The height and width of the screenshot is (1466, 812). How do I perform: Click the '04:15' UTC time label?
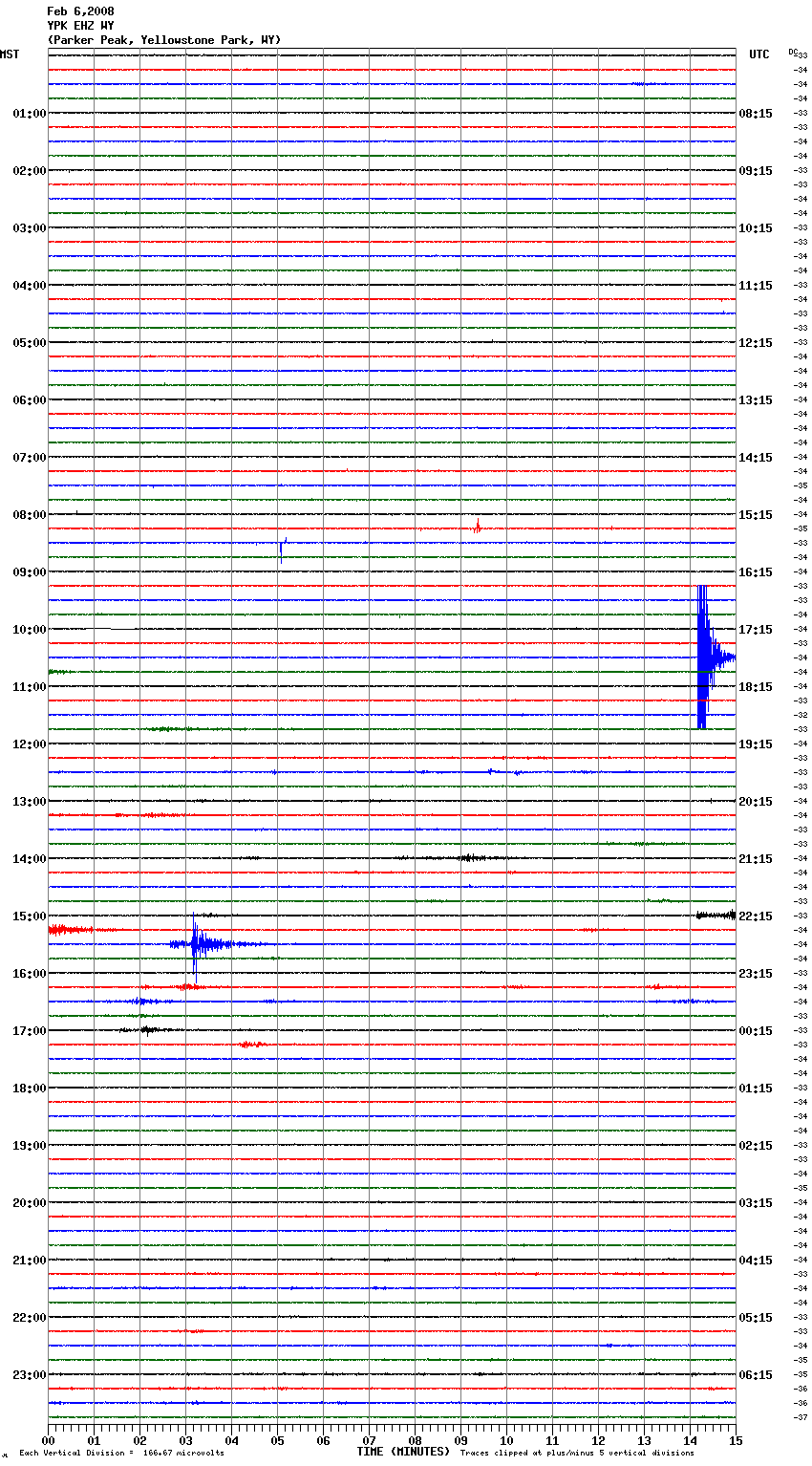point(756,1261)
